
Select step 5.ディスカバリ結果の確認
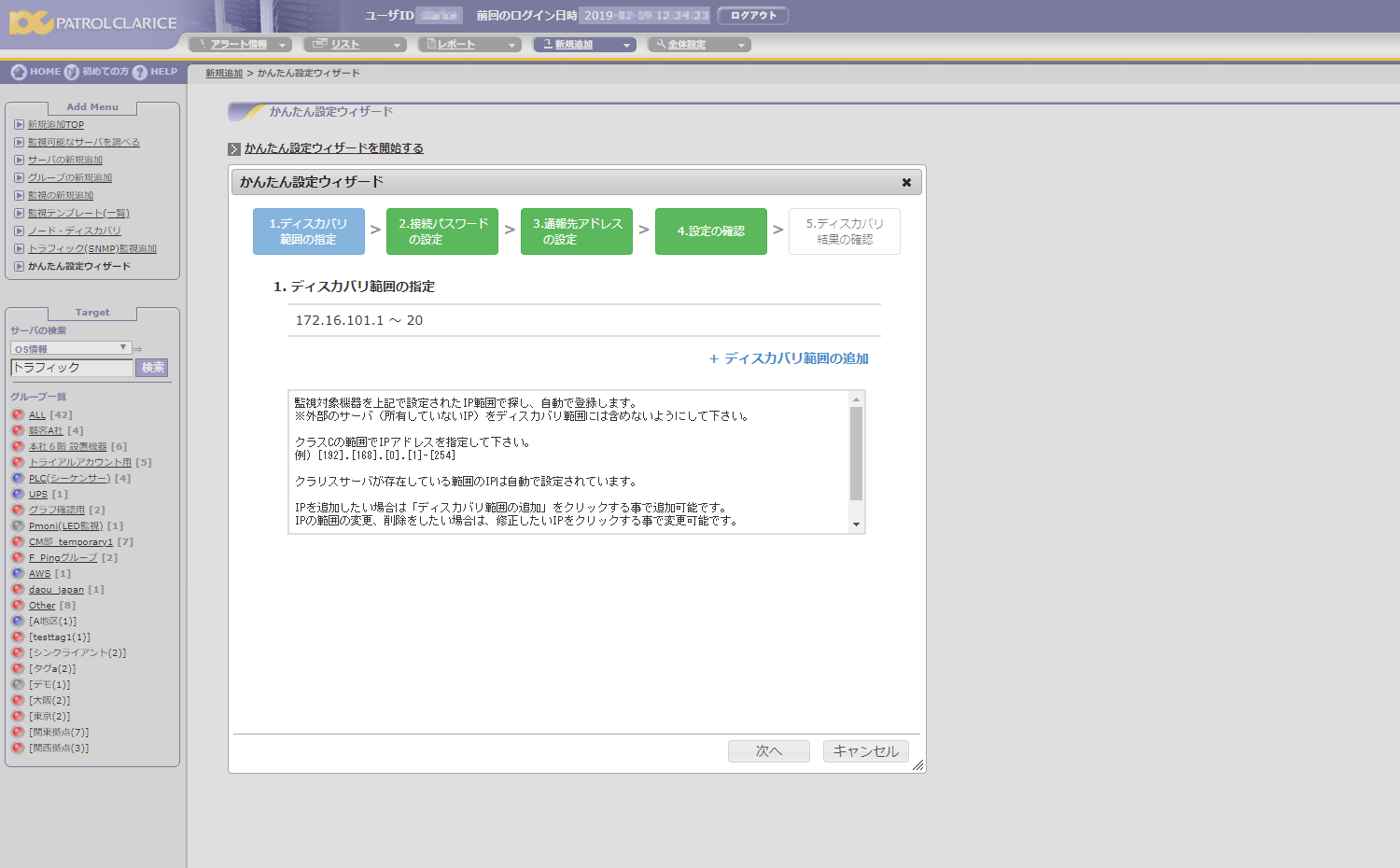pyautogui.click(x=845, y=231)
